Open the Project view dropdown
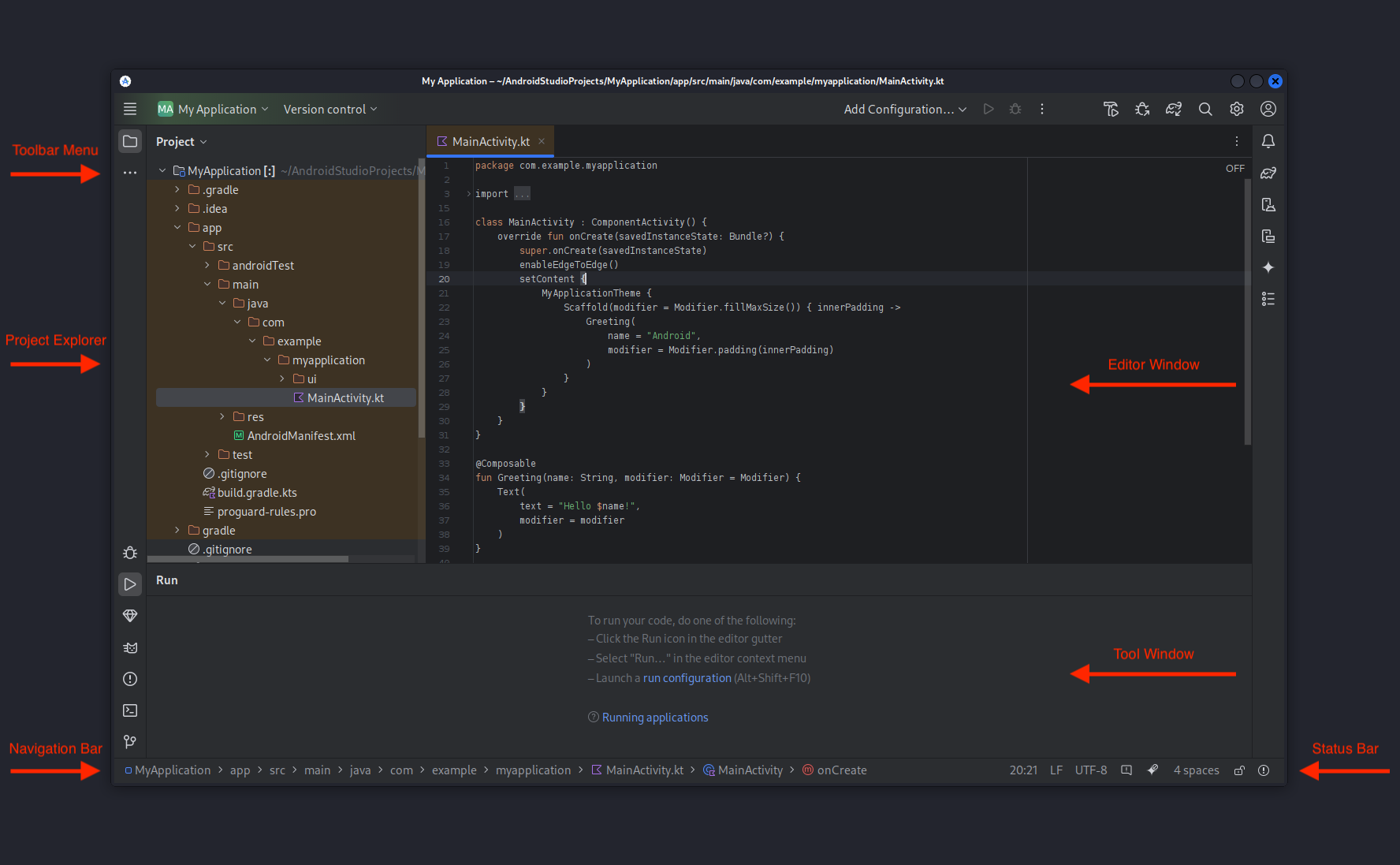 tap(181, 141)
